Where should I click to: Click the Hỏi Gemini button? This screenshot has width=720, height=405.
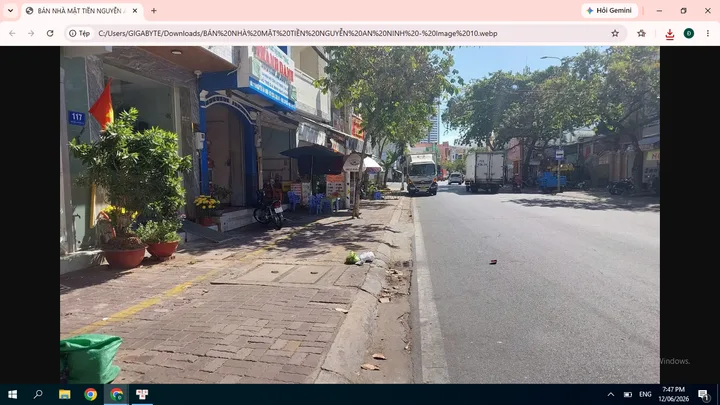609,11
